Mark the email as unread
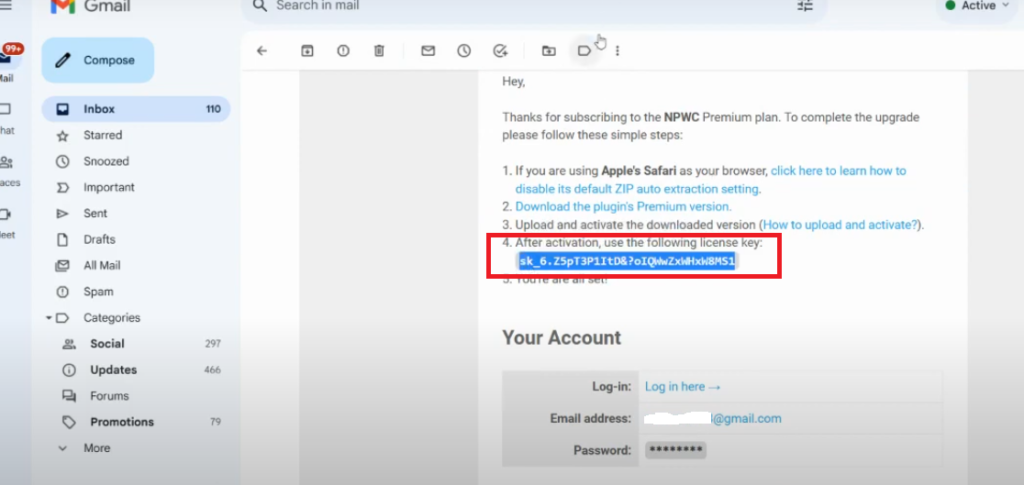1024x485 pixels. coord(428,51)
